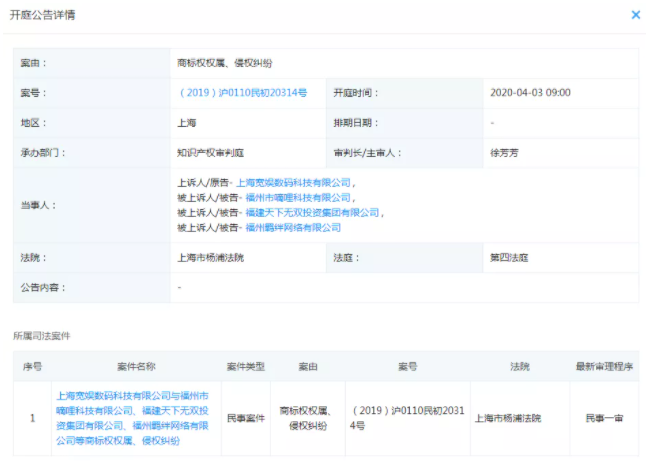
Task: Close the 开庭公告详情 dialog
Action: (636, 15)
